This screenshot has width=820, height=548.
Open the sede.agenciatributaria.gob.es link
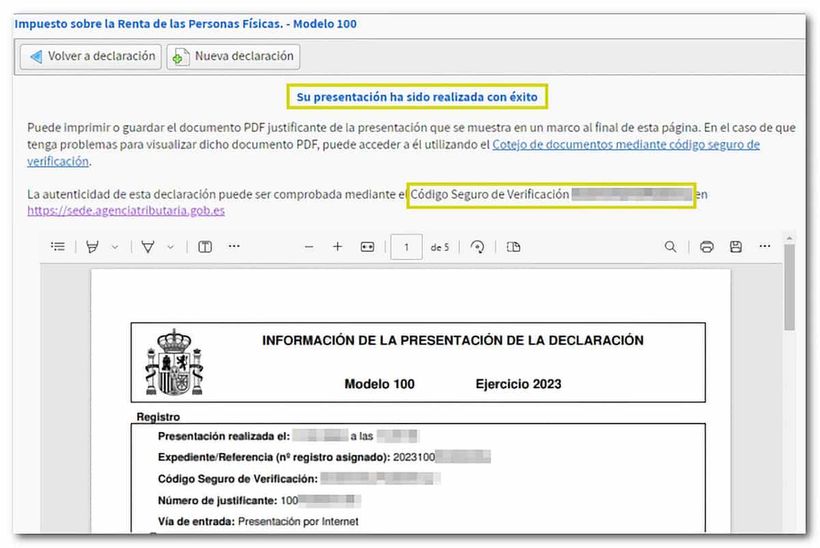coord(126,210)
